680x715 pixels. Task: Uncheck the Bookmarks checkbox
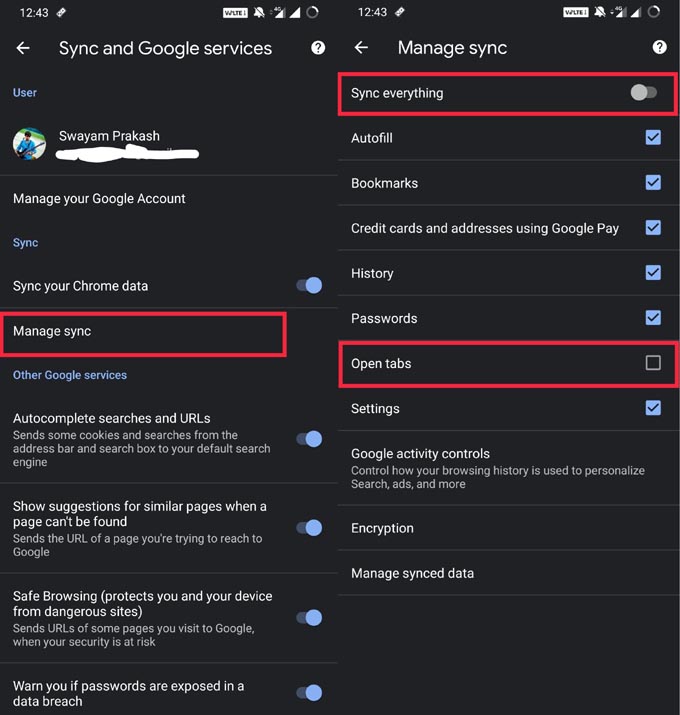click(653, 182)
